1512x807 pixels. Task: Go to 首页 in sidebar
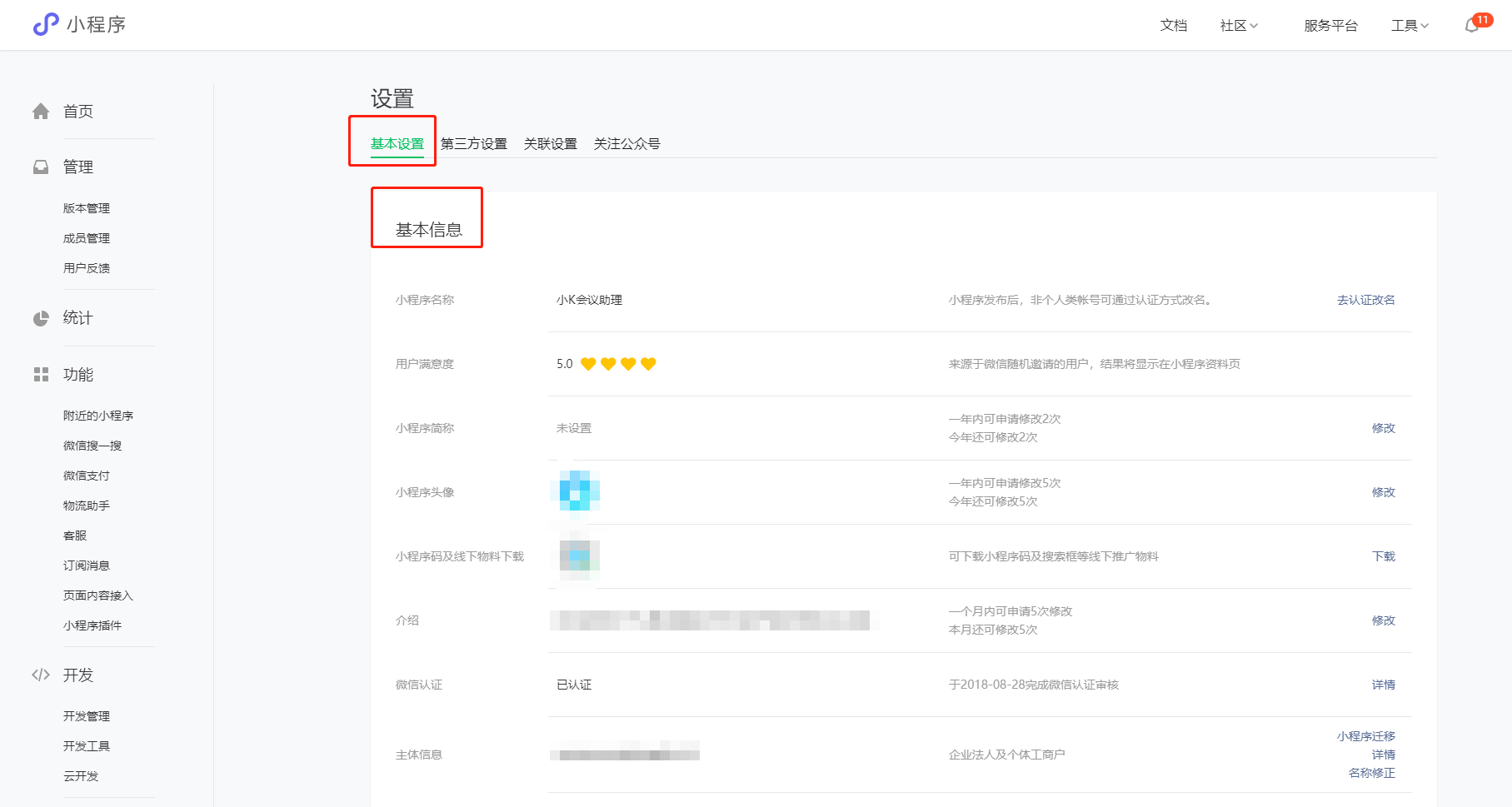pos(78,112)
